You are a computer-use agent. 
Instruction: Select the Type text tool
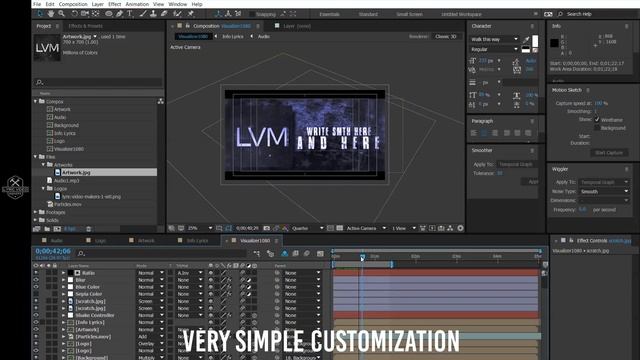(x=130, y=14)
